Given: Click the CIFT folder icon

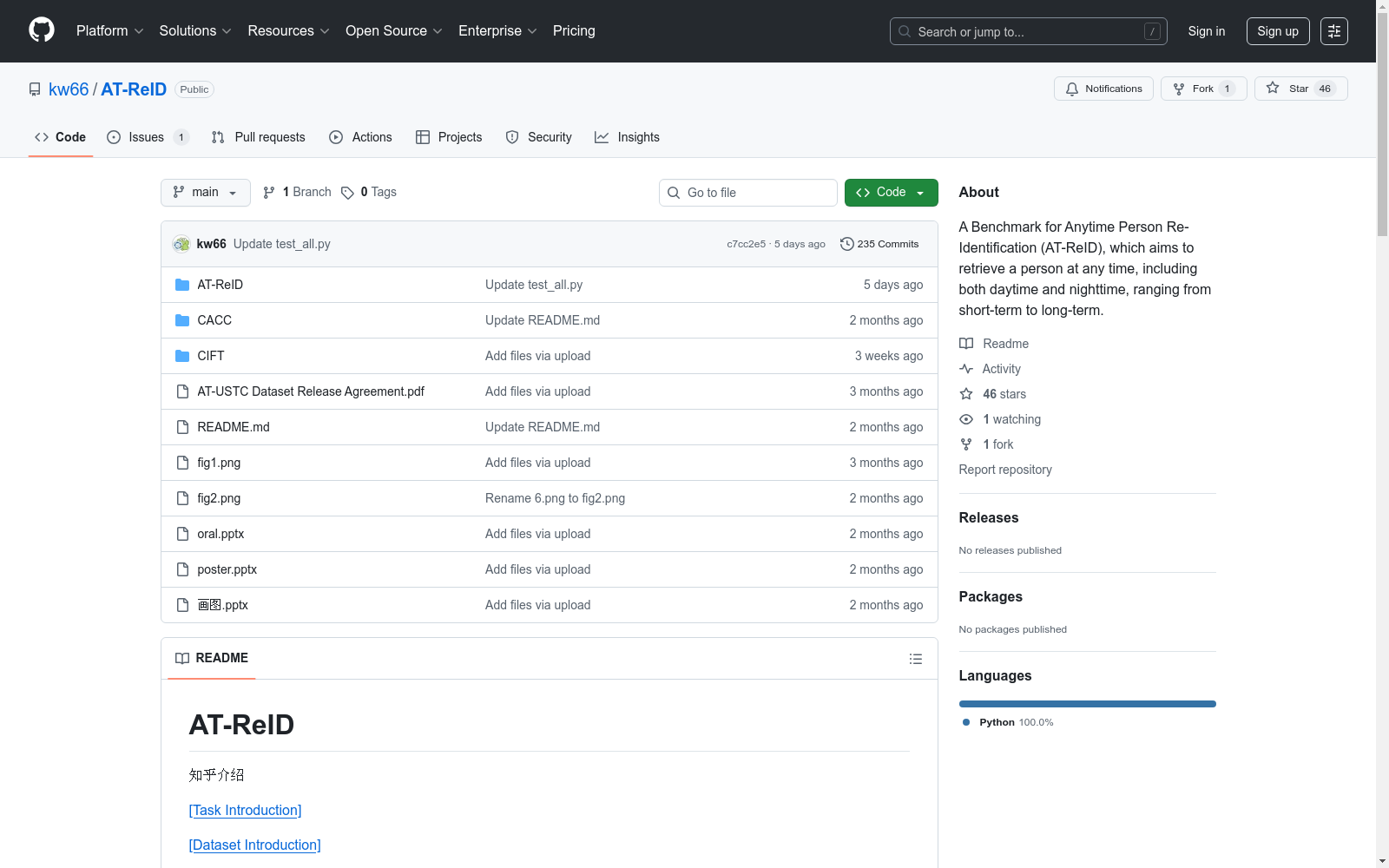Looking at the screenshot, I should [x=182, y=356].
